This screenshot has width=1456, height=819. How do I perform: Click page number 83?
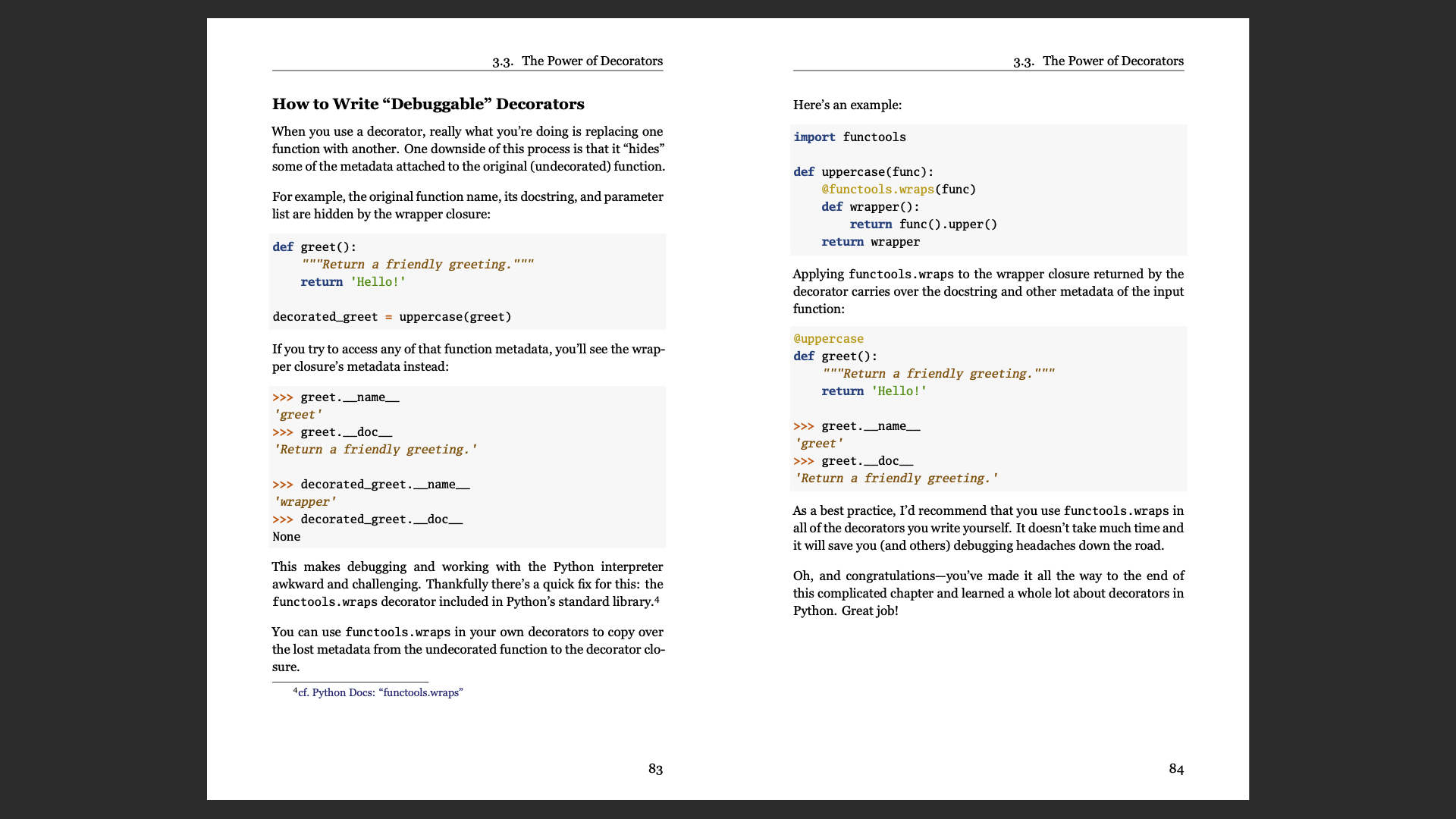point(655,768)
